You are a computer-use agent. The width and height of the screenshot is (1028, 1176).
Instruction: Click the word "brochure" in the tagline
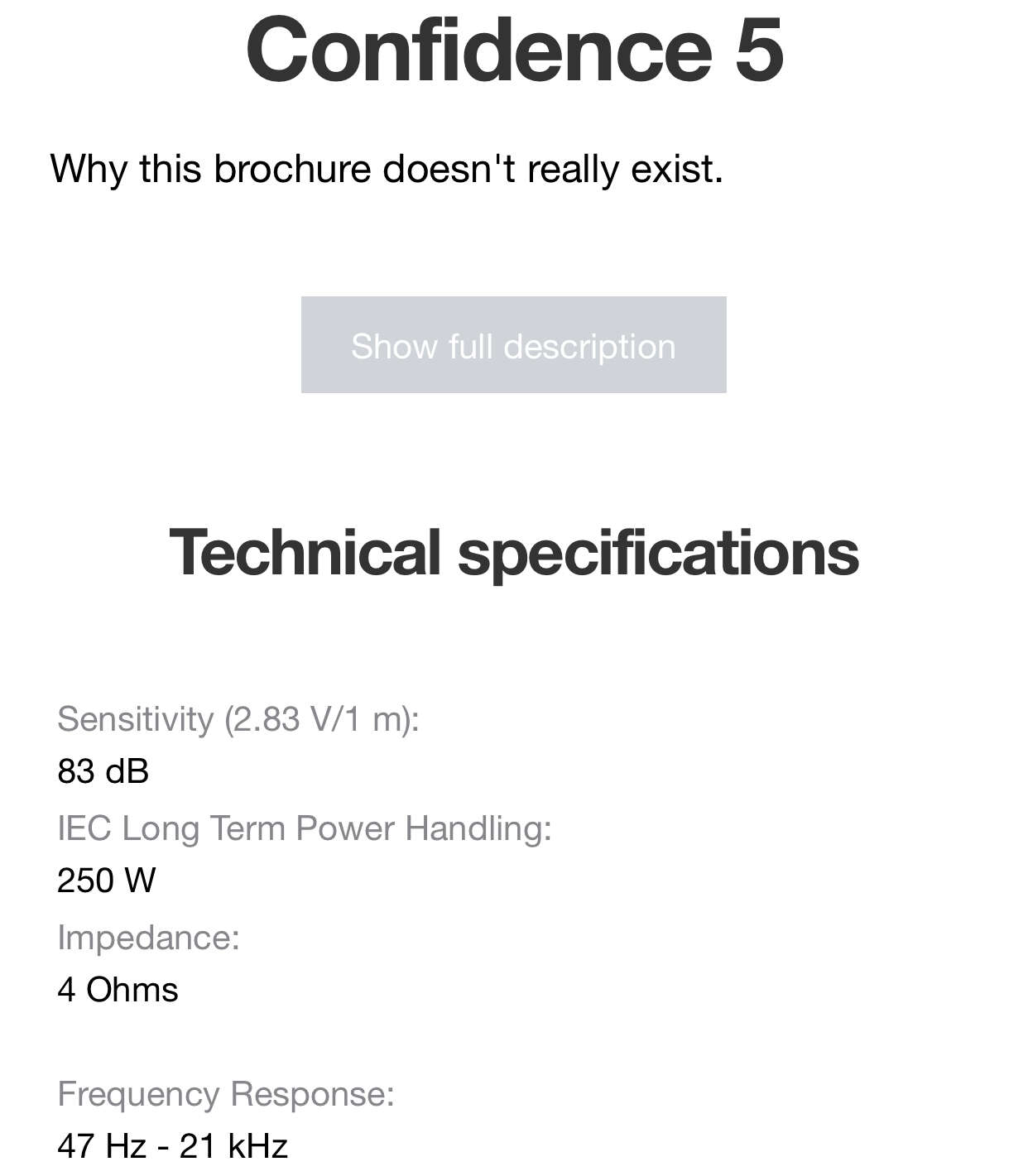pyautogui.click(x=292, y=169)
